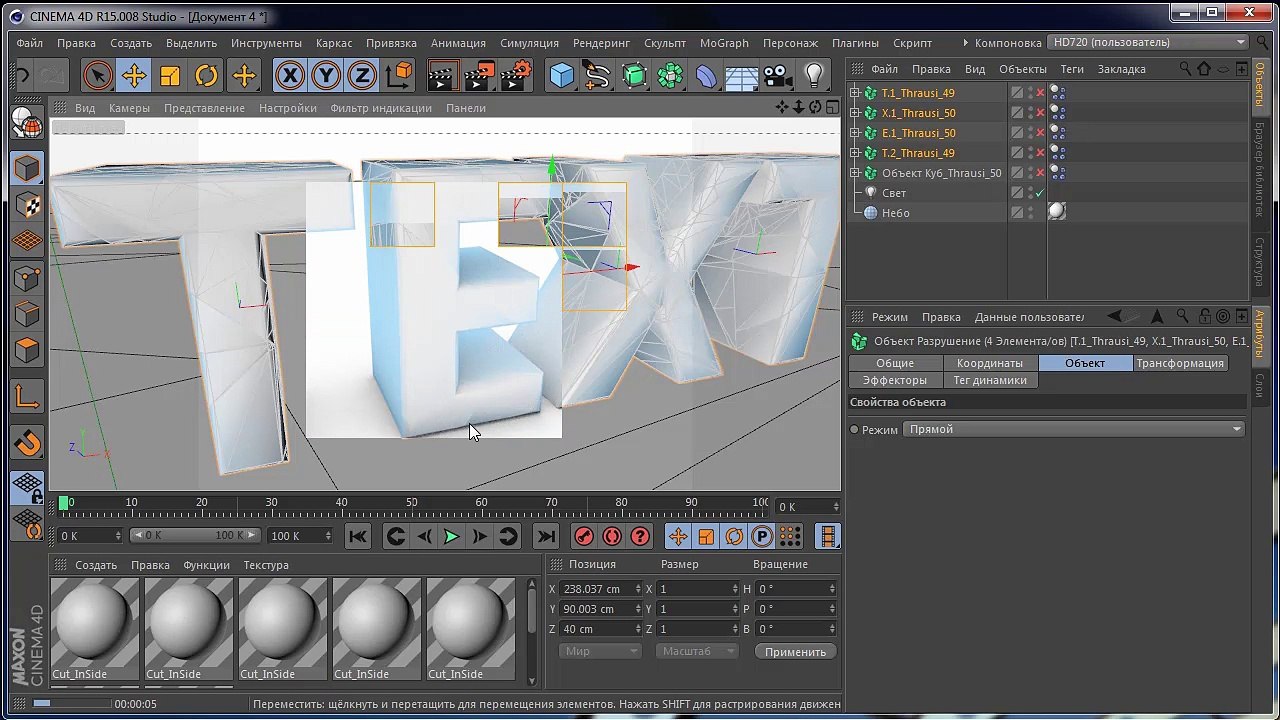
Task: Open the Масштаб dropdown
Action: click(697, 651)
